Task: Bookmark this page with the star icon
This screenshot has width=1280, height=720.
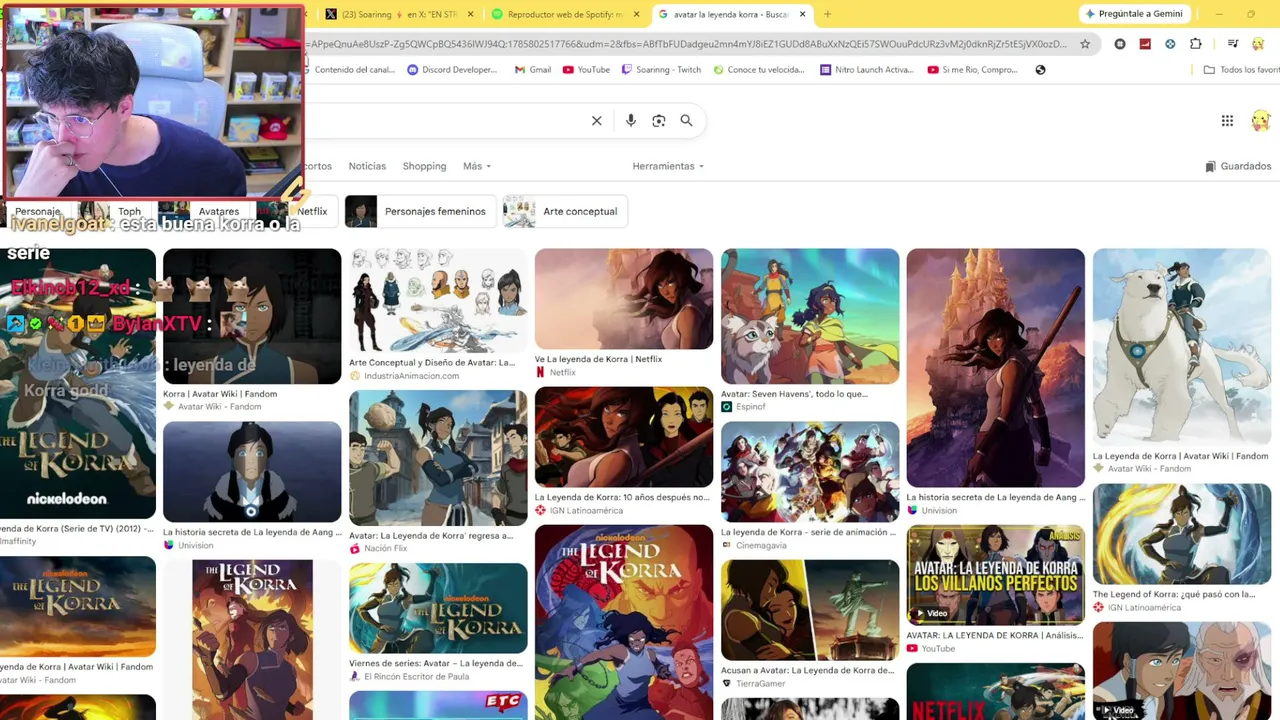Action: point(1085,44)
